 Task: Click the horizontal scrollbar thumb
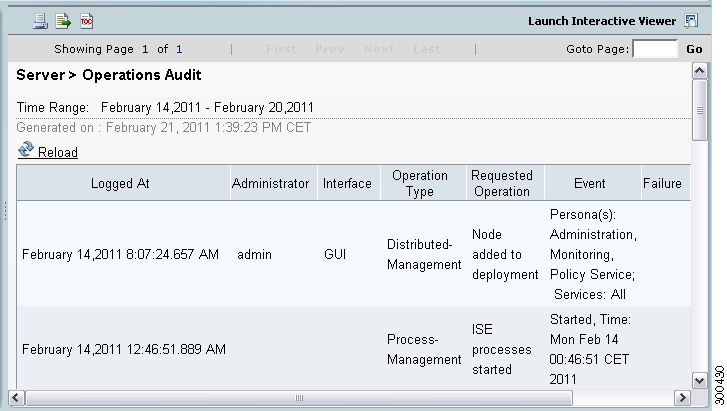(299, 398)
